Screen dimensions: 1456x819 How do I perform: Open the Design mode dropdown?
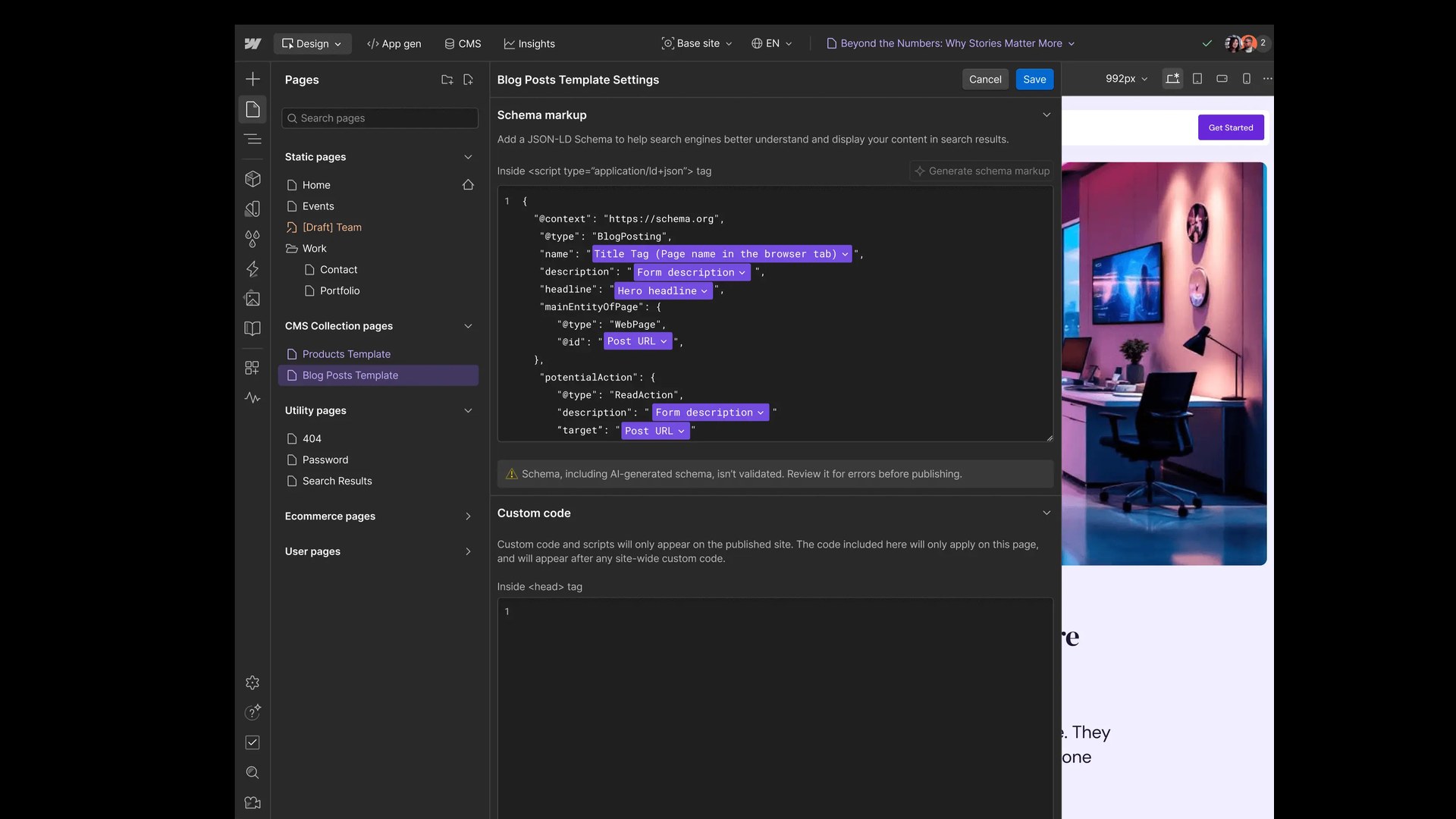312,43
